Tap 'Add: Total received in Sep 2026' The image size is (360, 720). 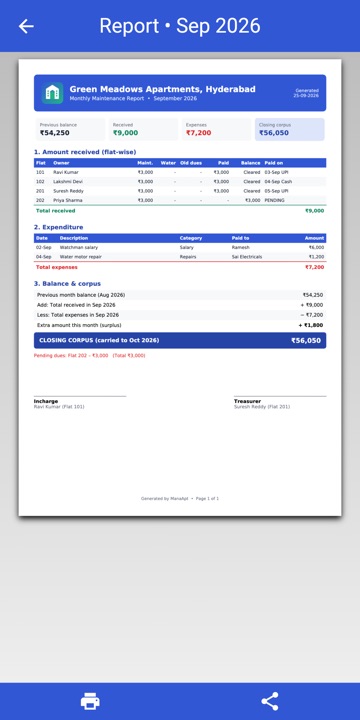tap(76, 305)
